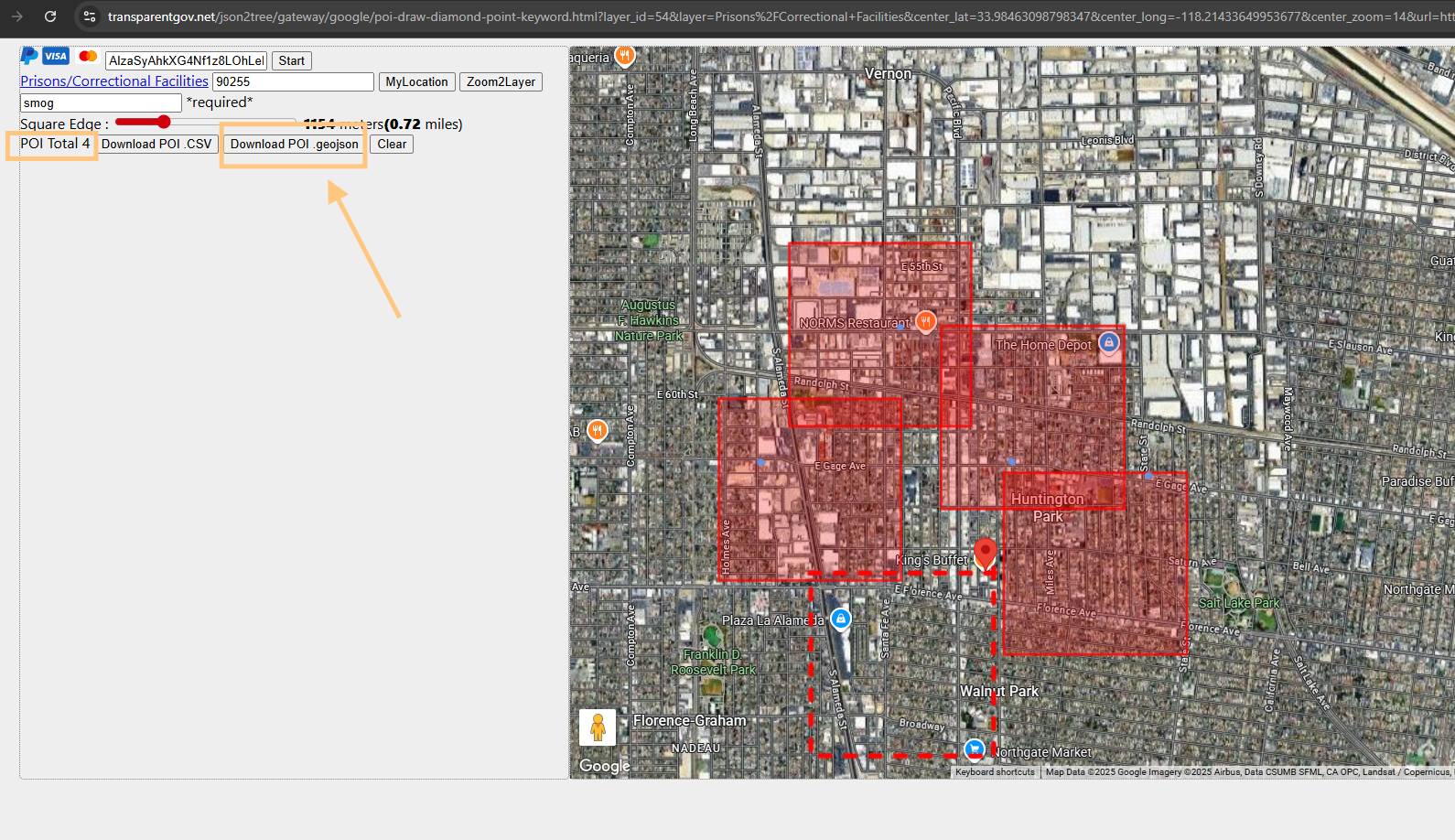1455x840 pixels.
Task: Click the red square over Holmes Ave
Action: click(x=810, y=489)
